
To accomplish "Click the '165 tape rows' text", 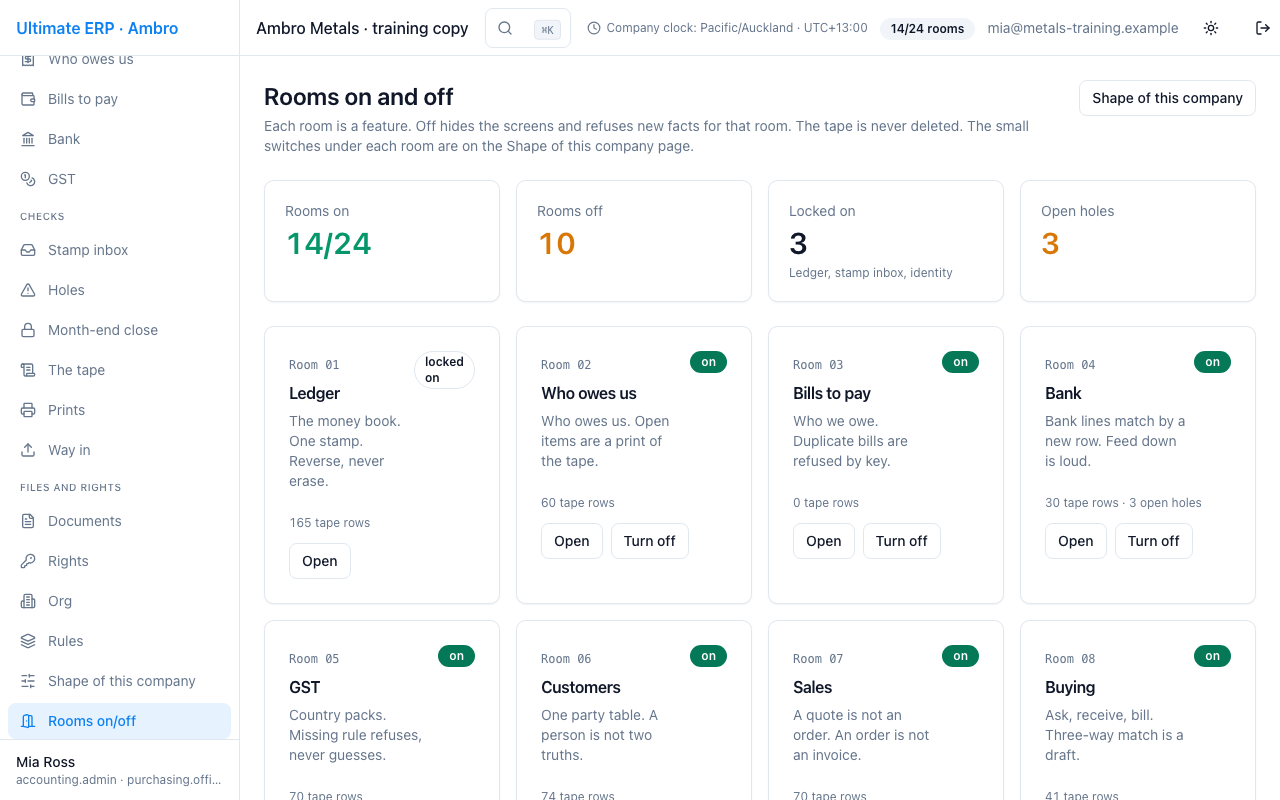I will pos(330,523).
